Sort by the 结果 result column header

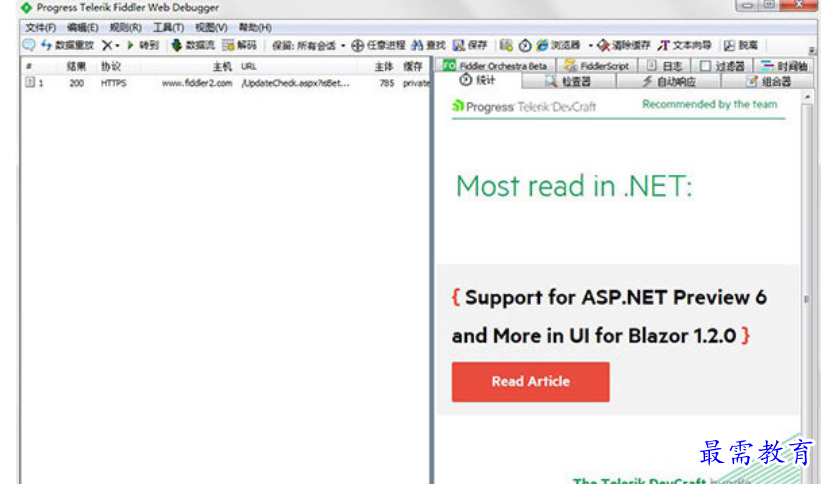[x=76, y=67]
